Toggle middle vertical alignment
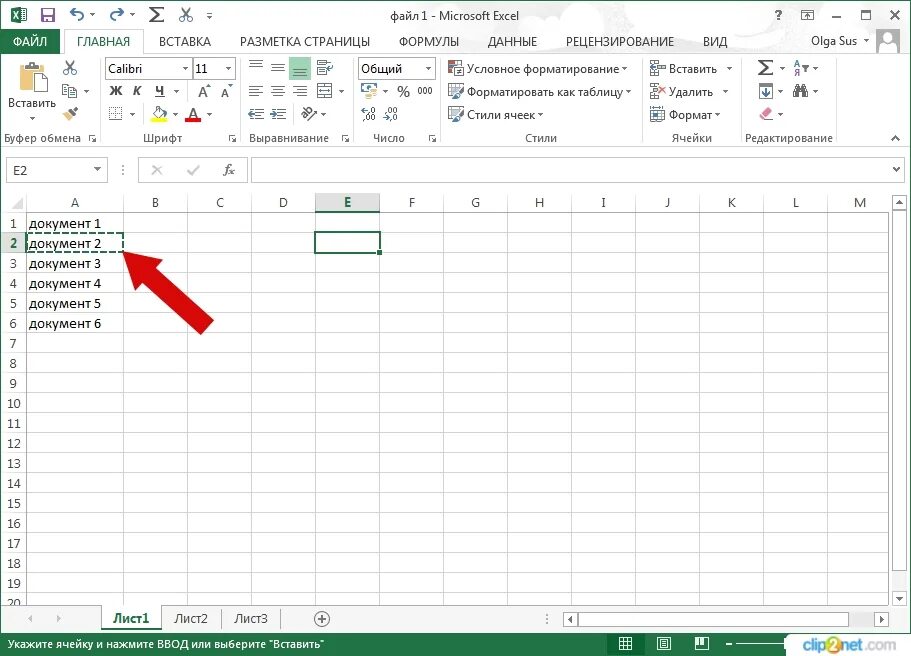 point(278,68)
